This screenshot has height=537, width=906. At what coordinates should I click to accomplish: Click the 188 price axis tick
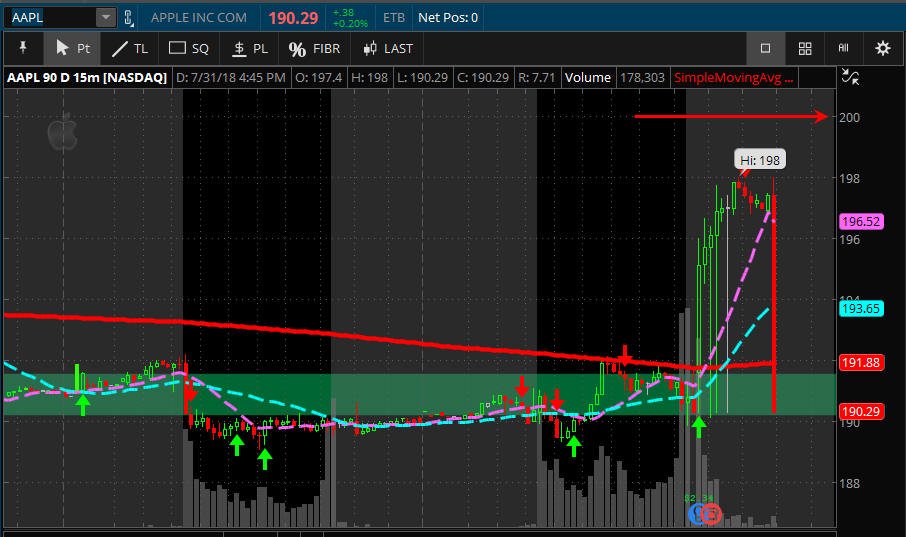coord(849,483)
